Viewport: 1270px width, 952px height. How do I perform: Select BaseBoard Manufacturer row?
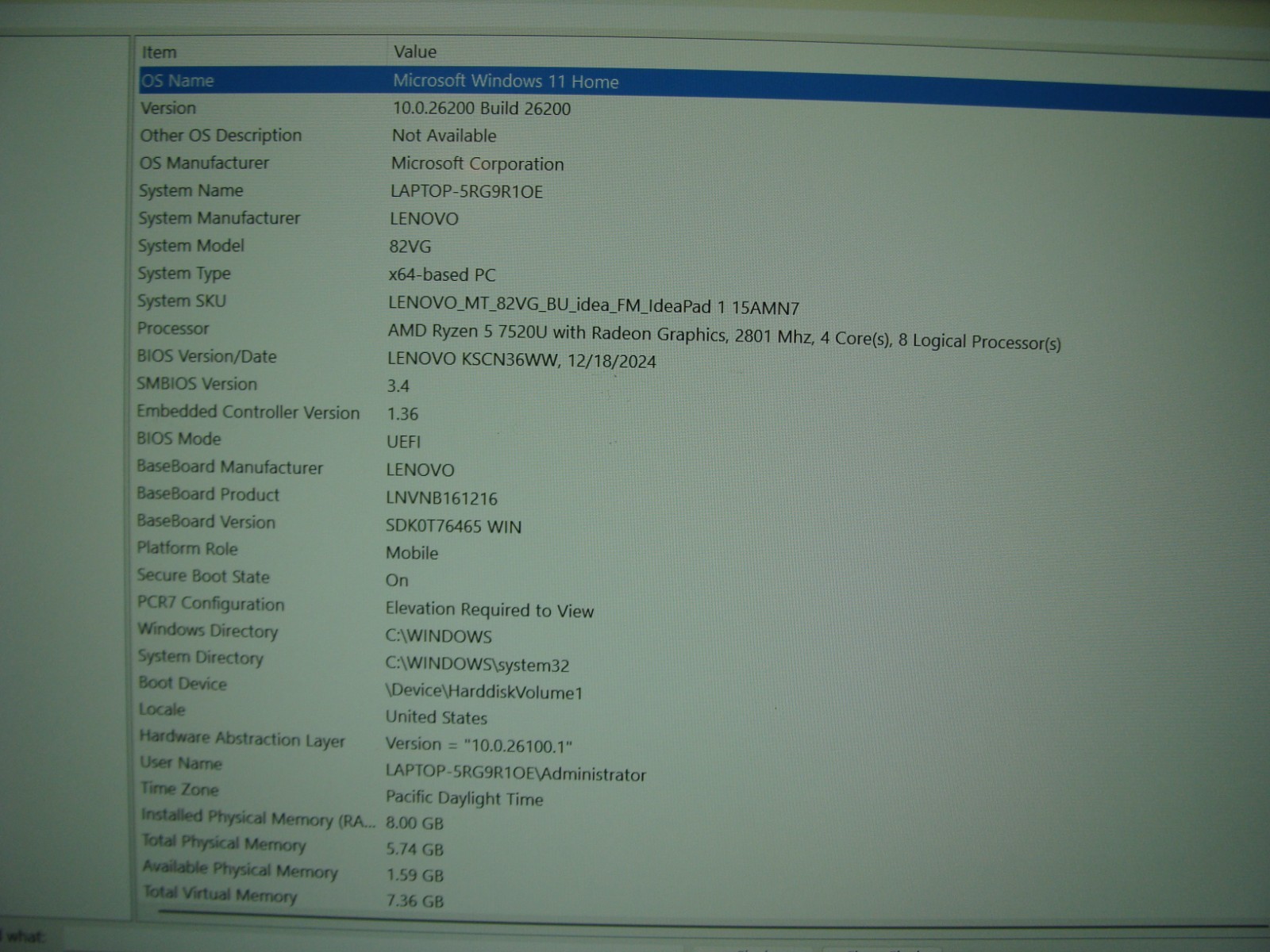coord(229,467)
